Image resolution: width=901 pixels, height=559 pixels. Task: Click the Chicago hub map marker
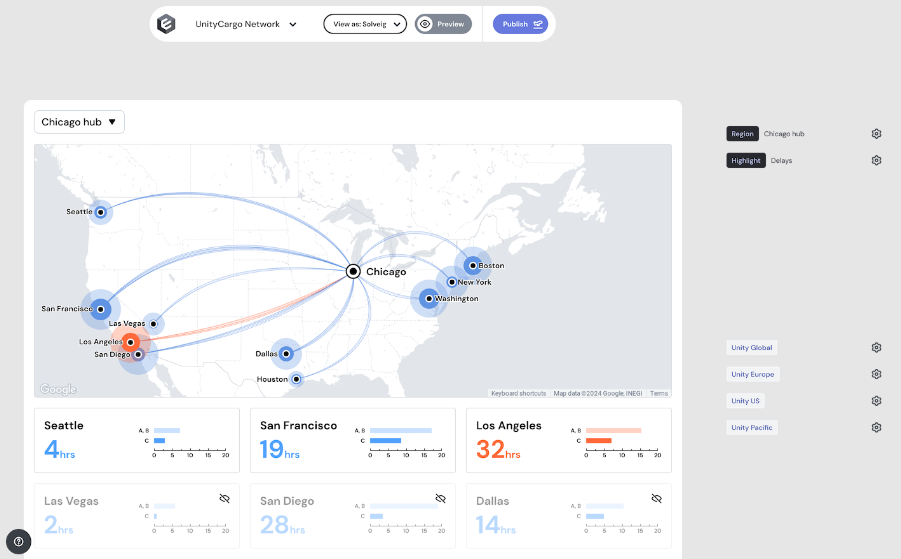[353, 271]
